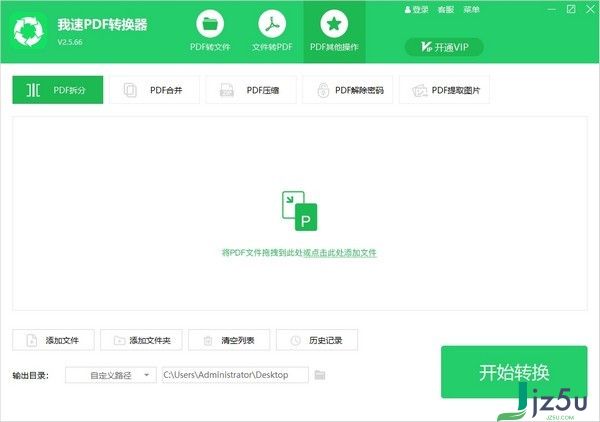600x422 pixels.
Task: Select the PDF其他操作 star icon
Action: coord(334,24)
